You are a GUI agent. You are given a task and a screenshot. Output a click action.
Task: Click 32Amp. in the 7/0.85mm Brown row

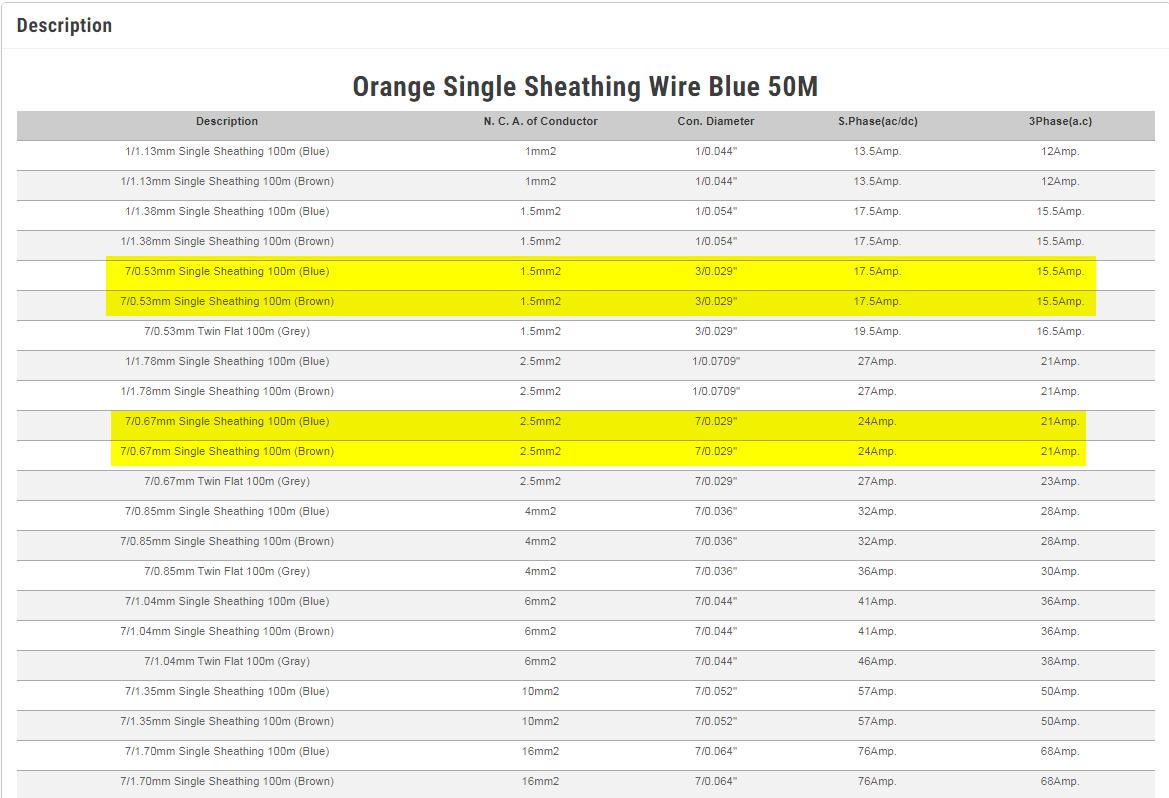click(x=877, y=541)
